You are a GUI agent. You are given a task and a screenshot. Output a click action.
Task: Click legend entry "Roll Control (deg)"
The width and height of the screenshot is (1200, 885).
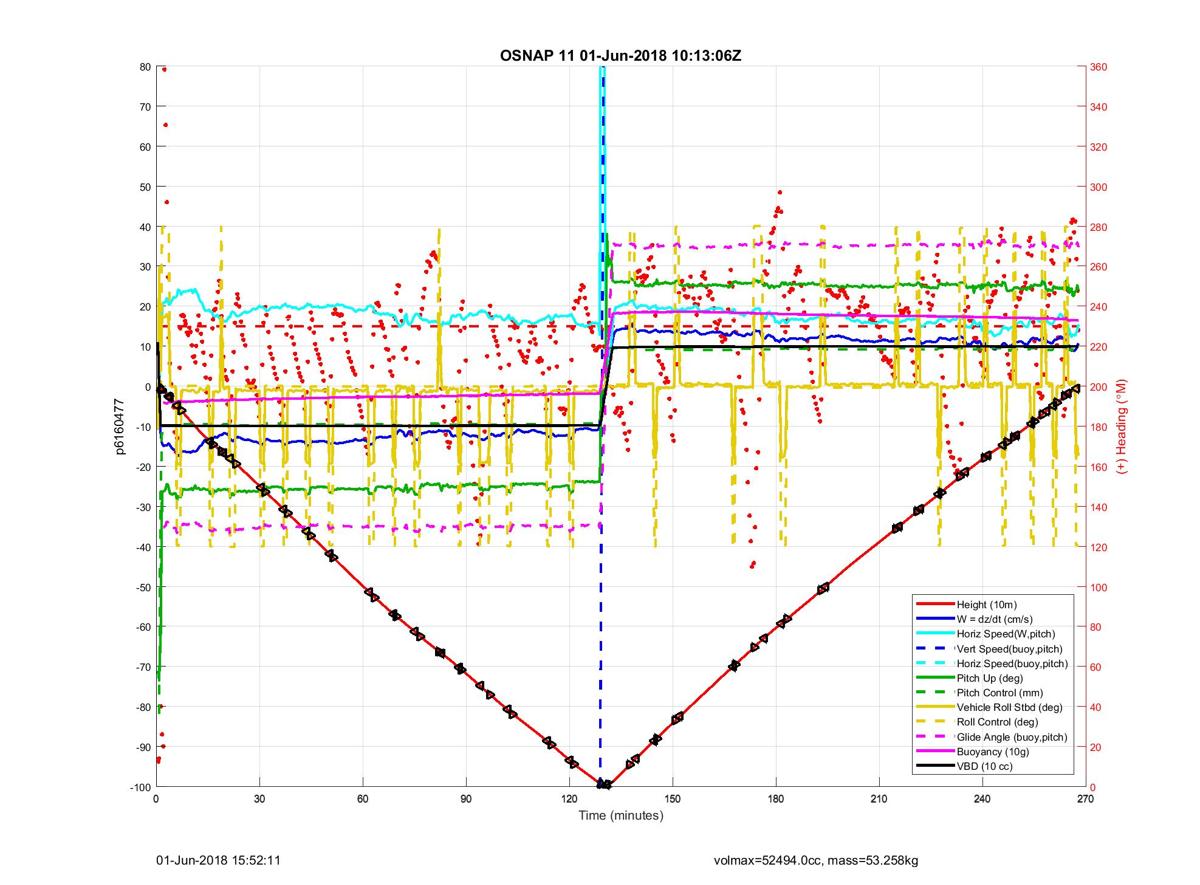[x=998, y=722]
